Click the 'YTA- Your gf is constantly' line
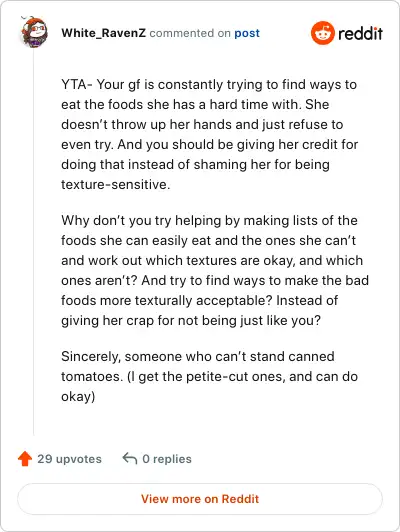Screen dimensions: 400x532 coord(209,84)
